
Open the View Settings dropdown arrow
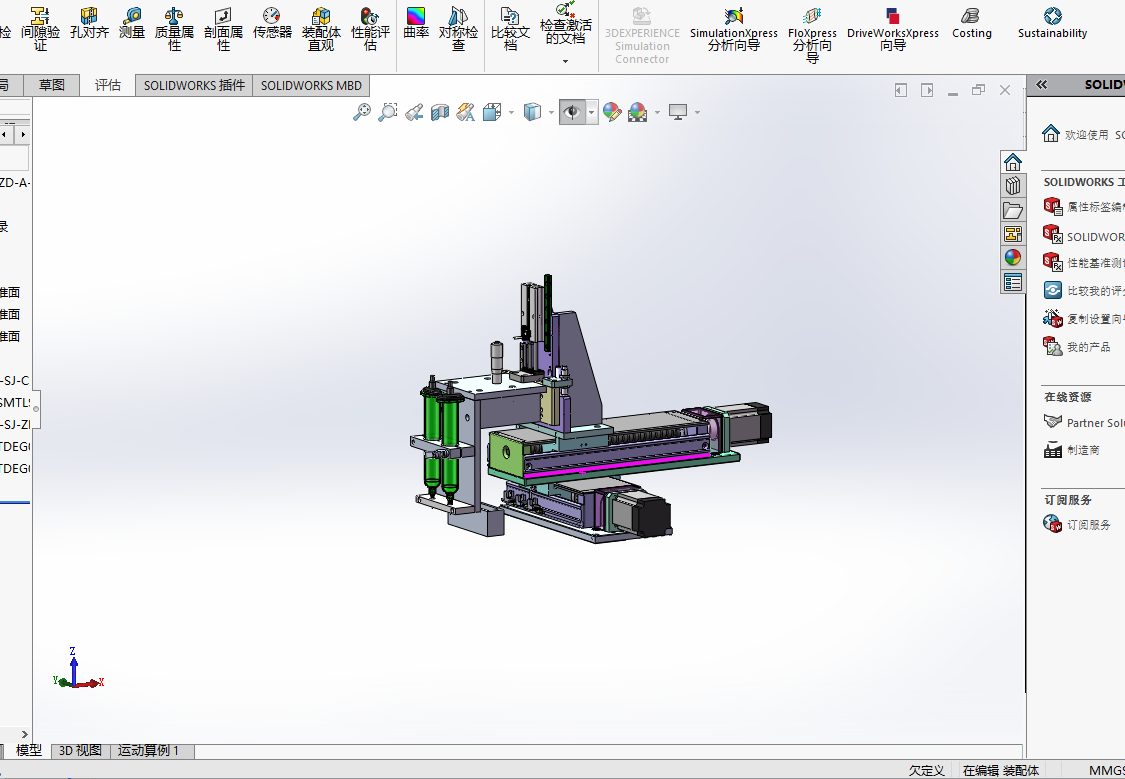(697, 113)
